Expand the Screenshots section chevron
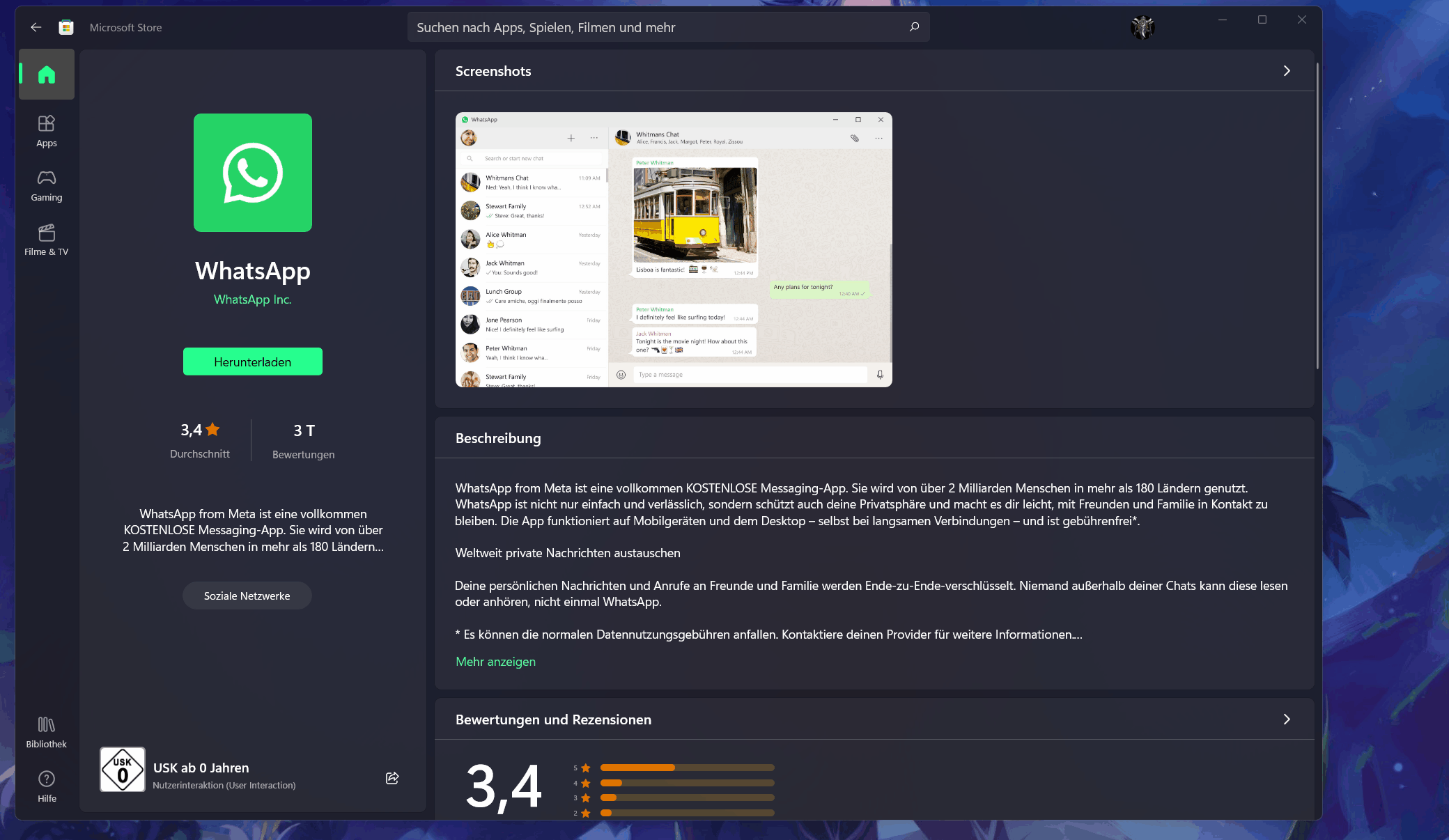Screen dimensions: 1449x840 tap(1287, 71)
